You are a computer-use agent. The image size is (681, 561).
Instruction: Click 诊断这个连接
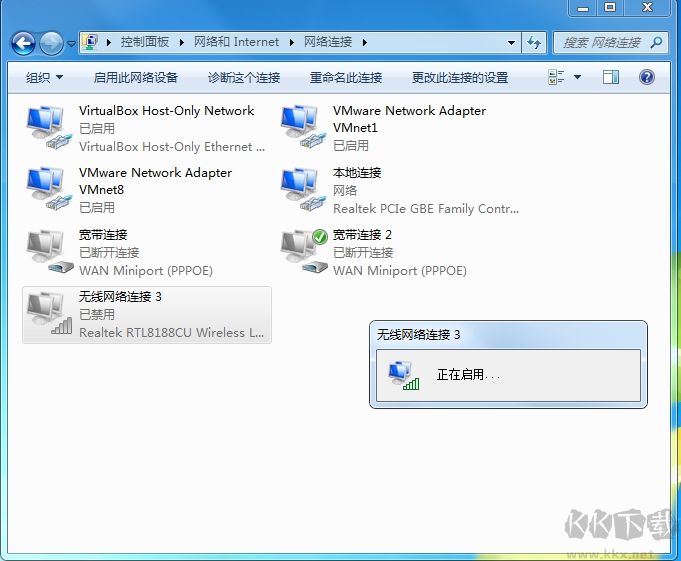(x=244, y=78)
